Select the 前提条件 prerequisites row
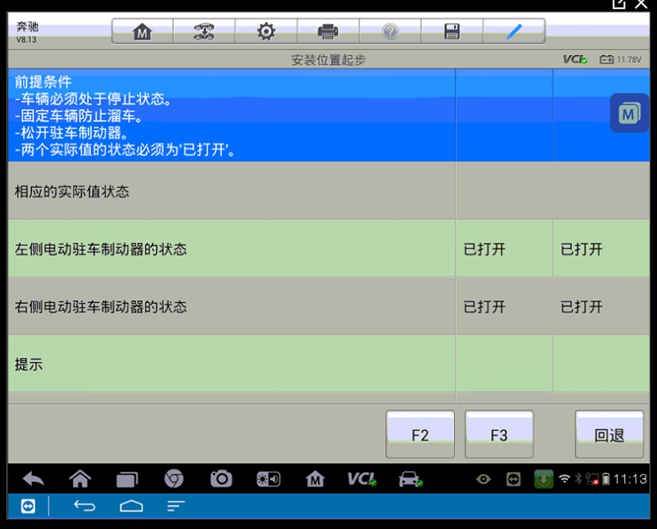 (328, 115)
